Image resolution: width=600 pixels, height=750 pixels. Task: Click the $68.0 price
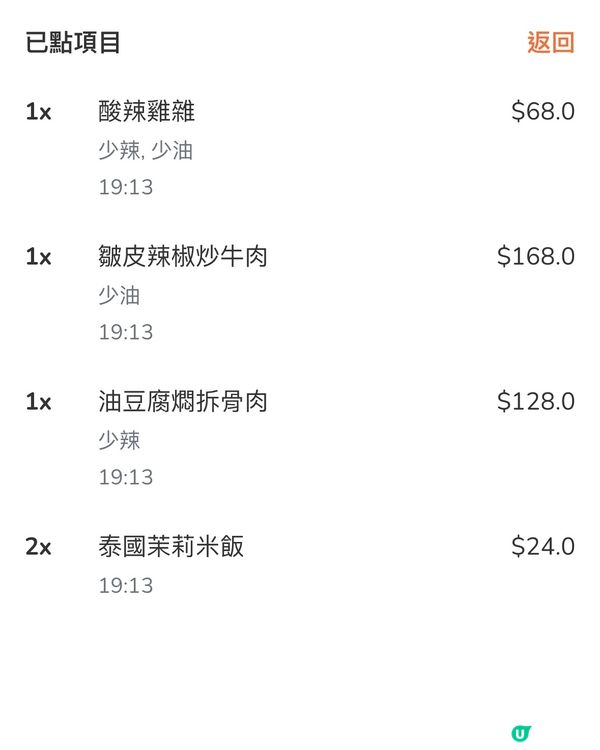coord(542,111)
